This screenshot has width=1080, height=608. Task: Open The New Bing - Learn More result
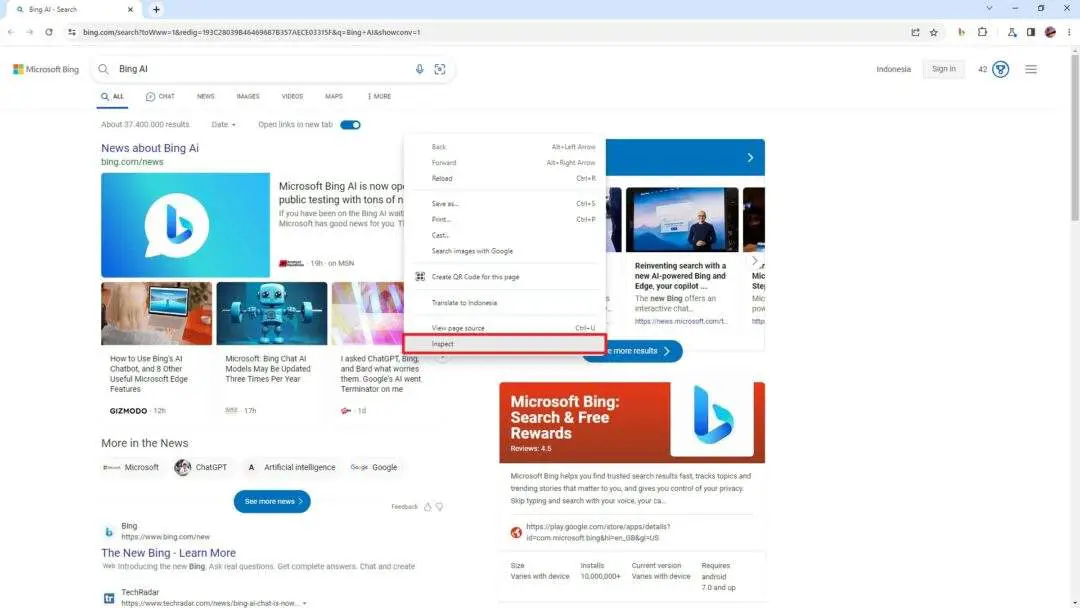[x=169, y=553]
